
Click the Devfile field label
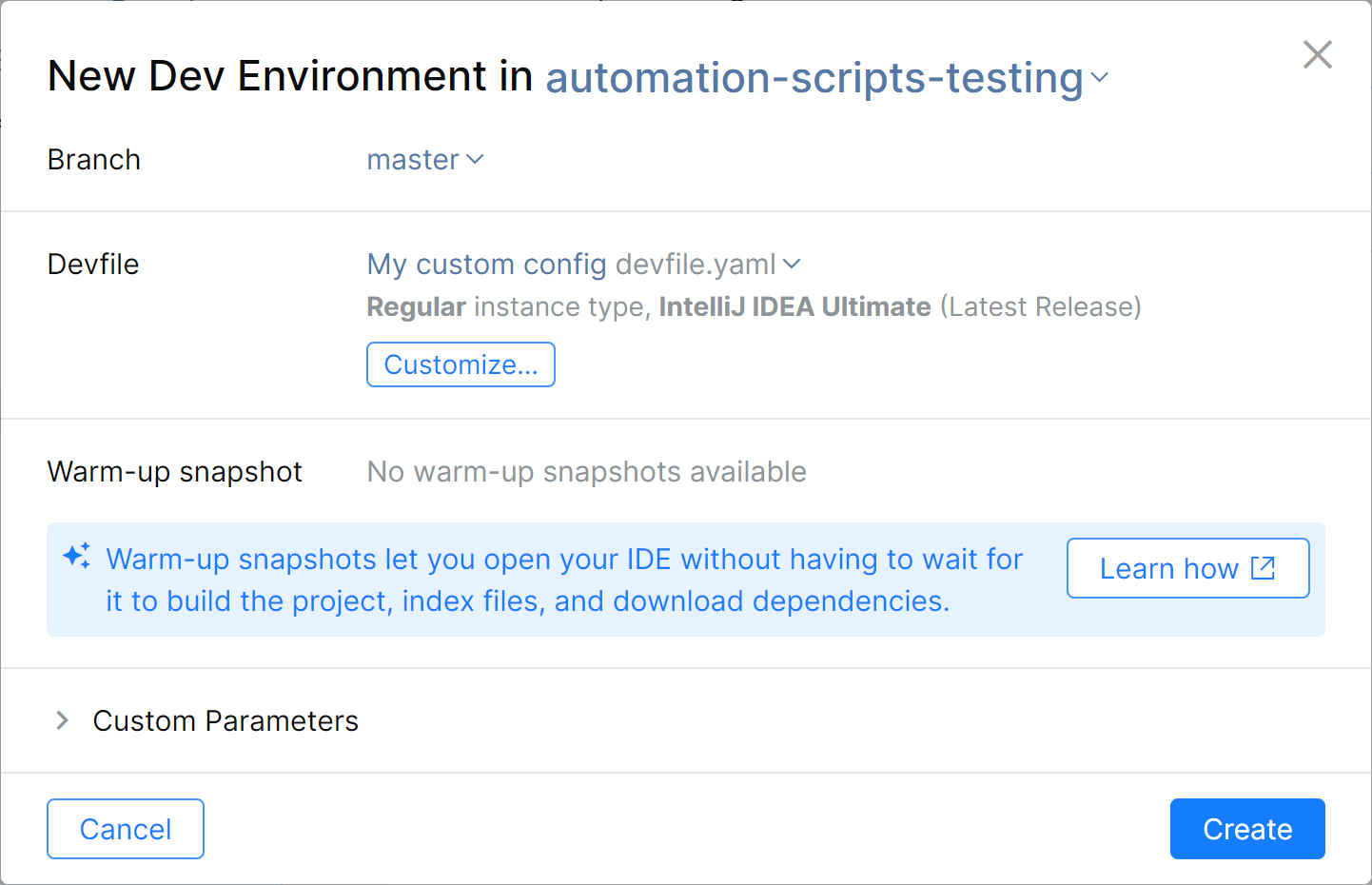(93, 265)
